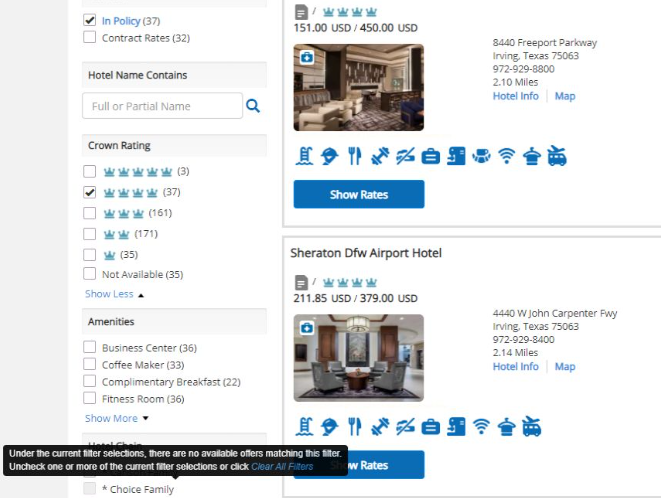The height and width of the screenshot is (498, 661).
Task: Click the 211.85 USD / 379.00 USD rate text
Action: click(355, 299)
